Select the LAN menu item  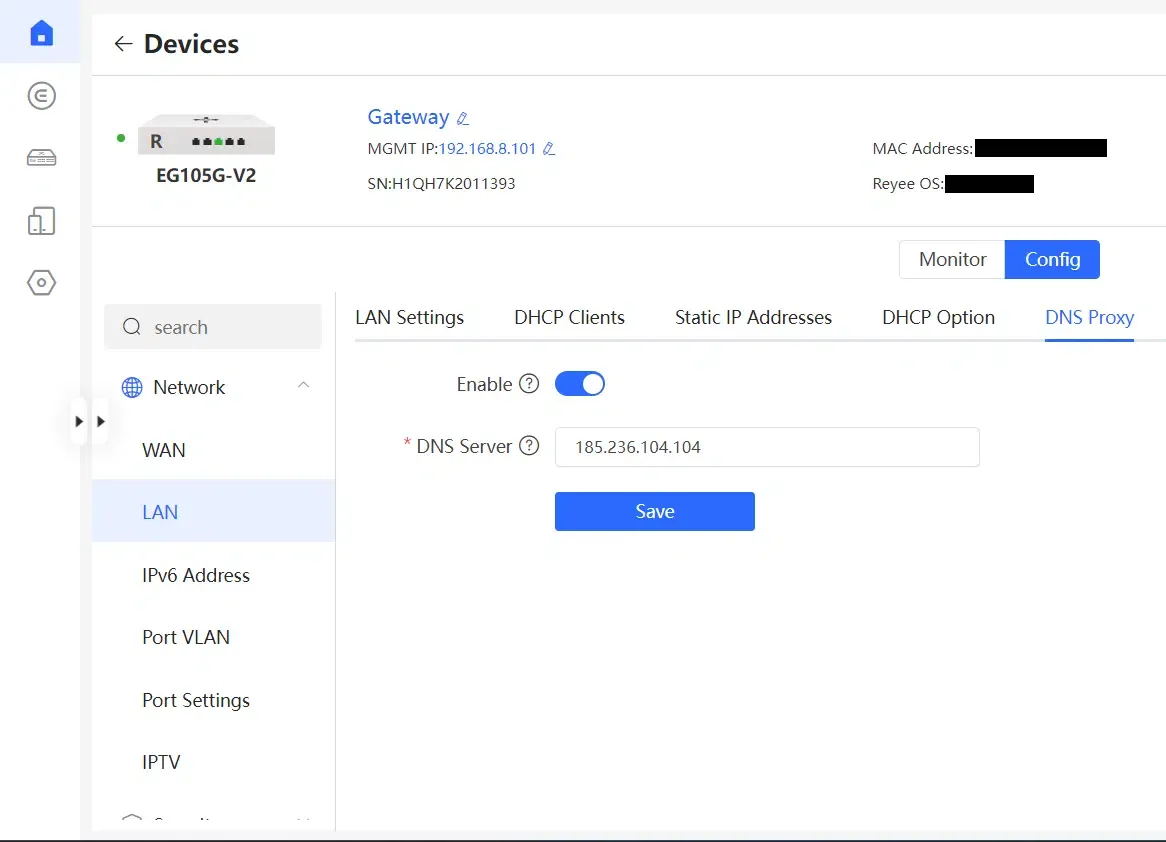(x=213, y=512)
